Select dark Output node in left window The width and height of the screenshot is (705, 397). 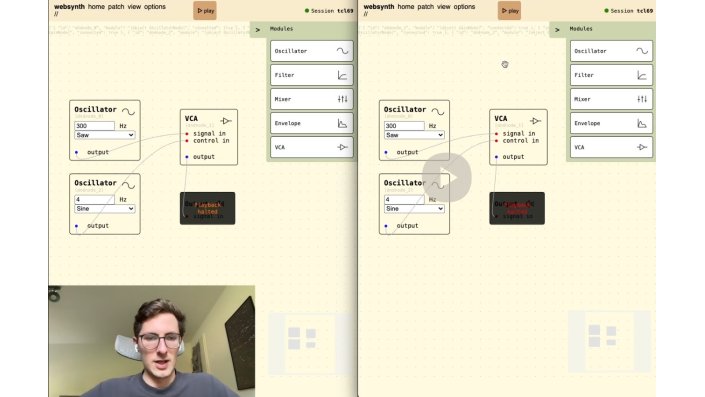(207, 208)
